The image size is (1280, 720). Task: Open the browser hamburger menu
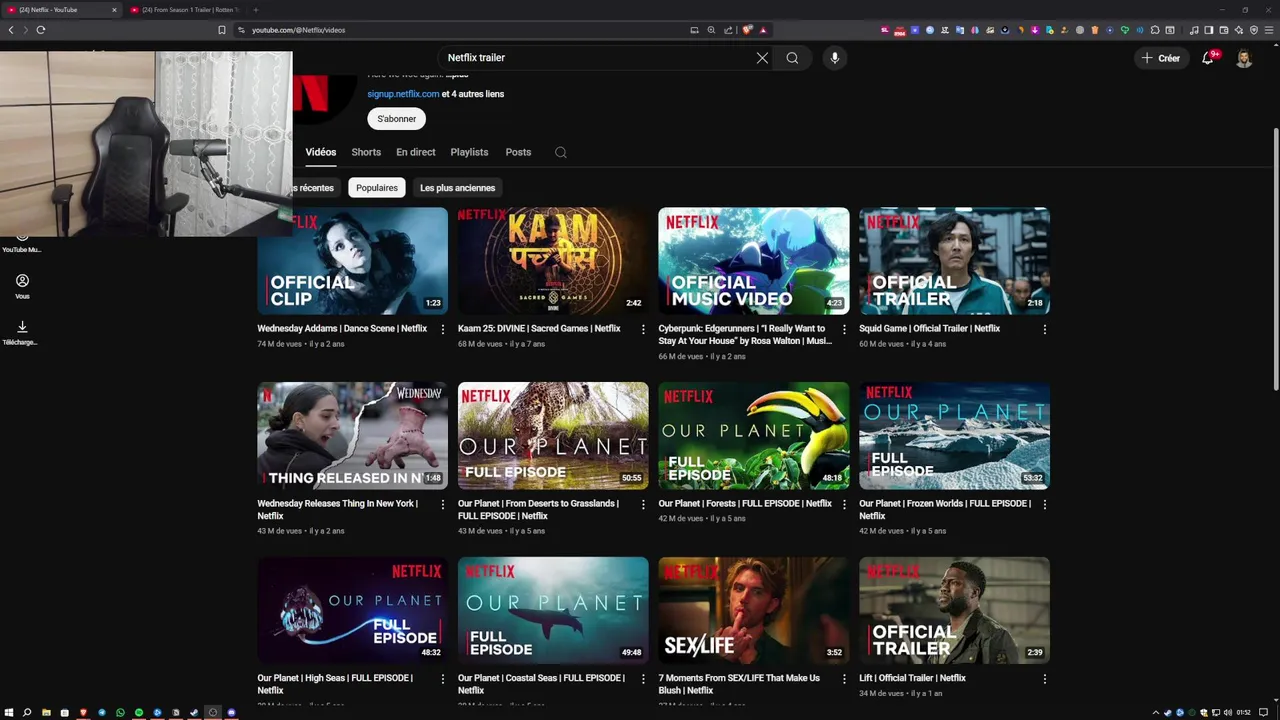coord(1269,30)
